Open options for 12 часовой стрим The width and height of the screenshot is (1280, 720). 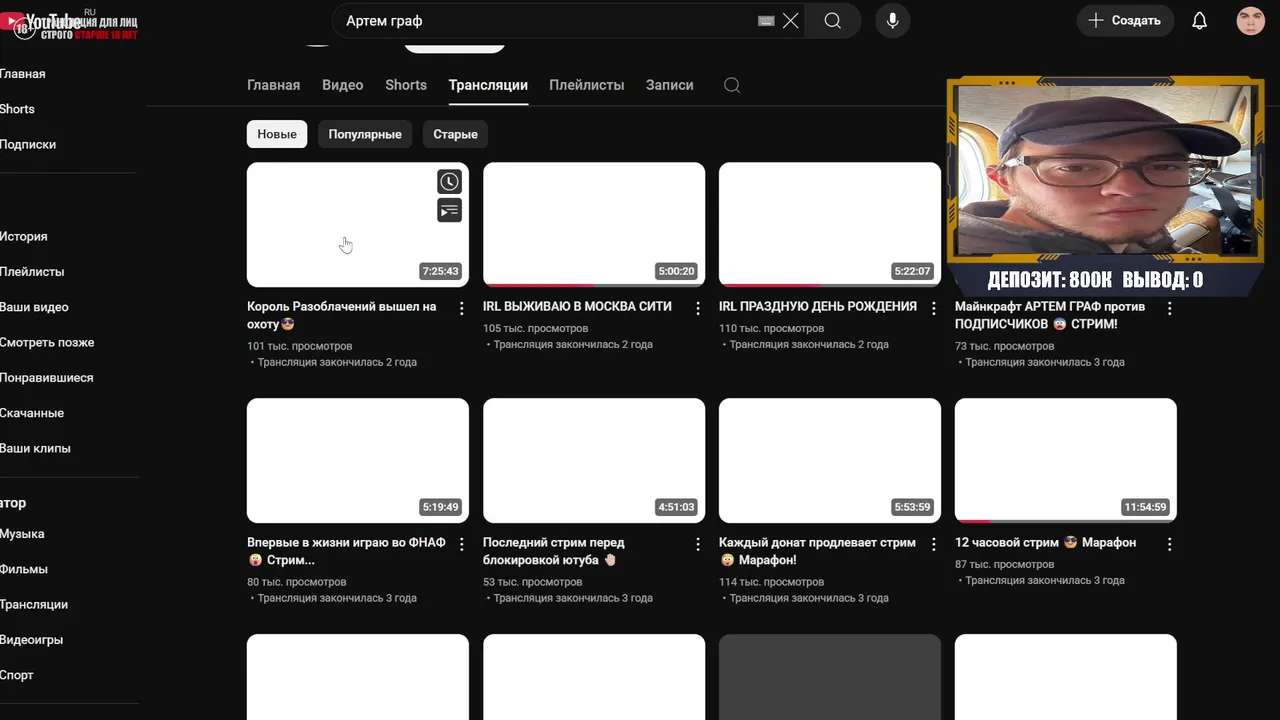(x=1170, y=544)
